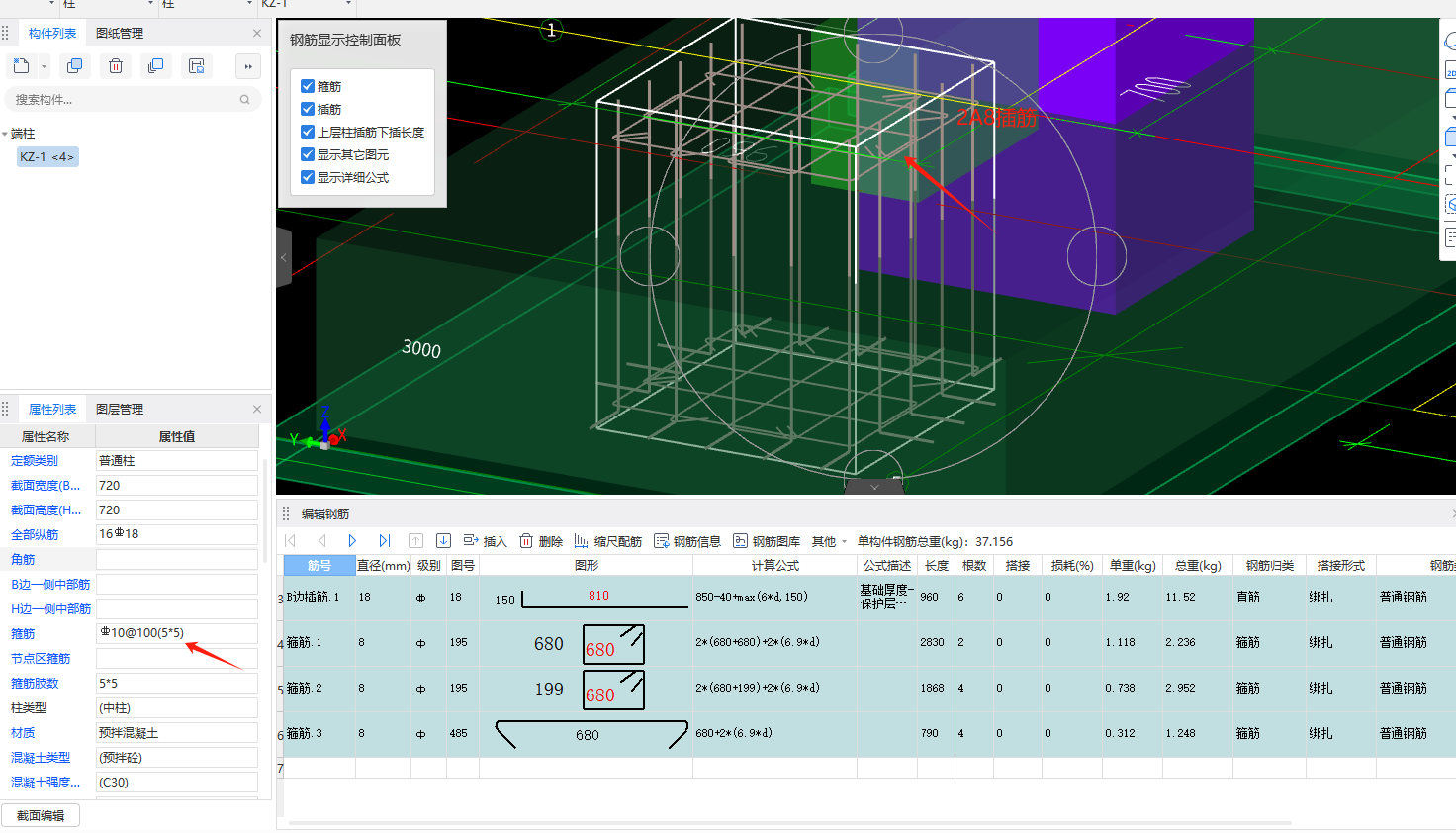This screenshot has width=1456, height=833.
Task: Go to previous rebar record icon
Action: click(321, 541)
